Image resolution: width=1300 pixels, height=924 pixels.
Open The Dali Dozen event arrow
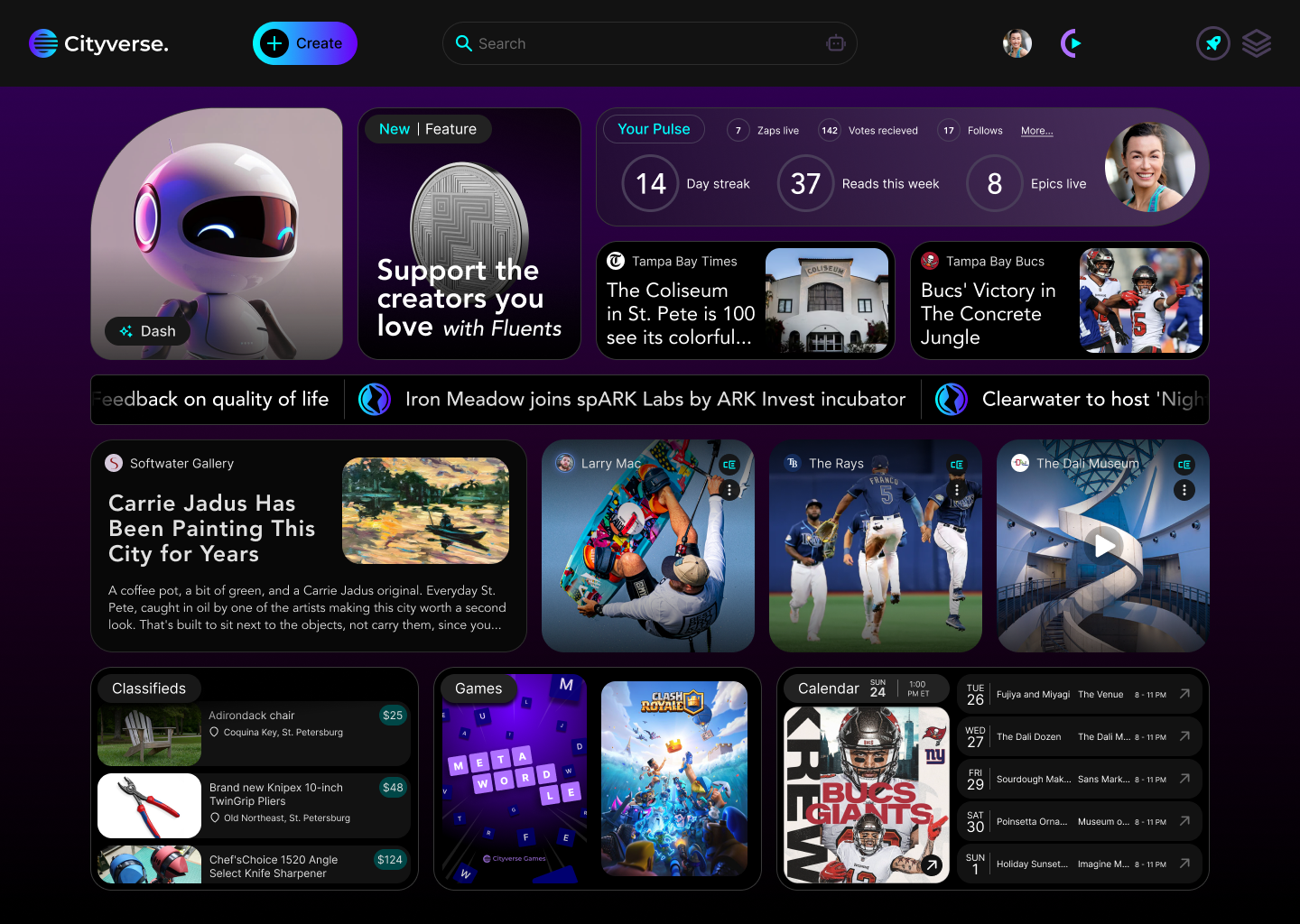click(1184, 736)
